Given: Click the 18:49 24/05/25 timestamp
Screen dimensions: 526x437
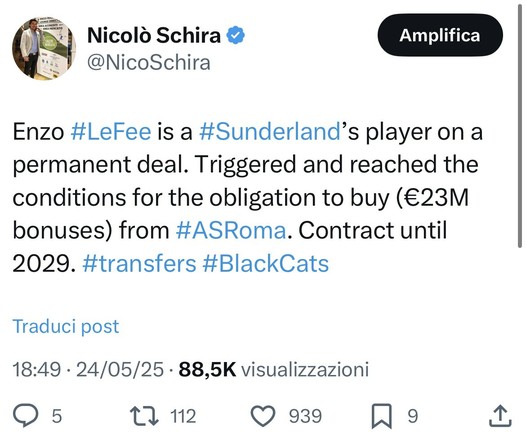Looking at the screenshot, I should (x=88, y=370).
